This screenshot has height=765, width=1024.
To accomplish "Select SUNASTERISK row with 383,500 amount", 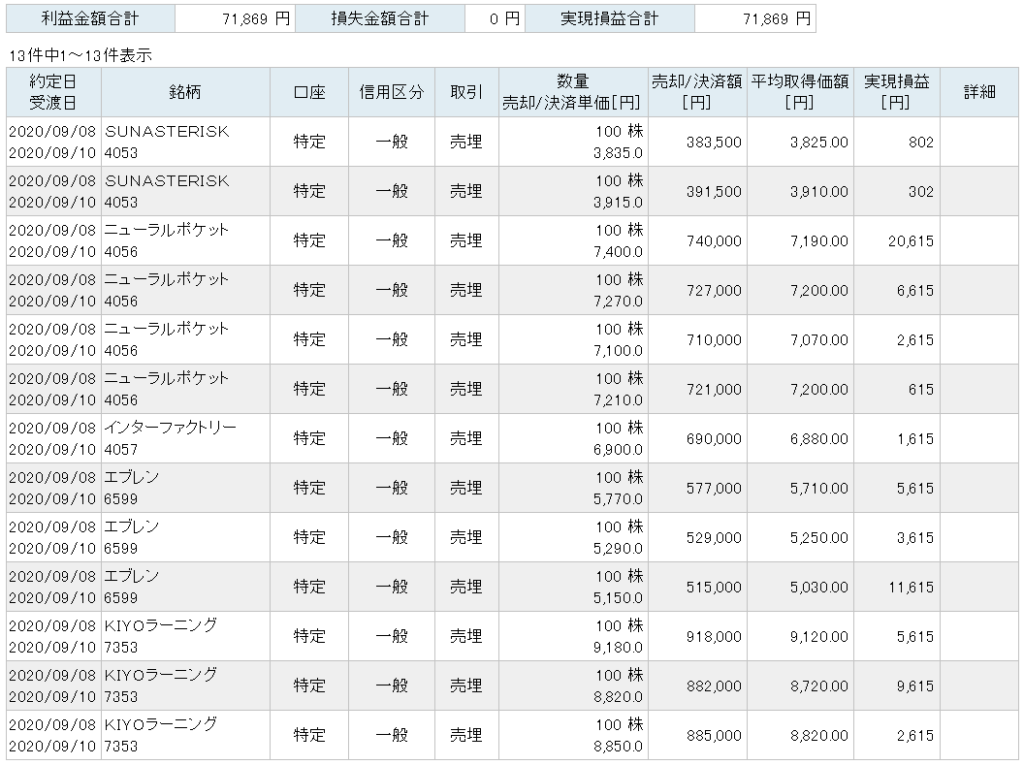I will pos(512,142).
